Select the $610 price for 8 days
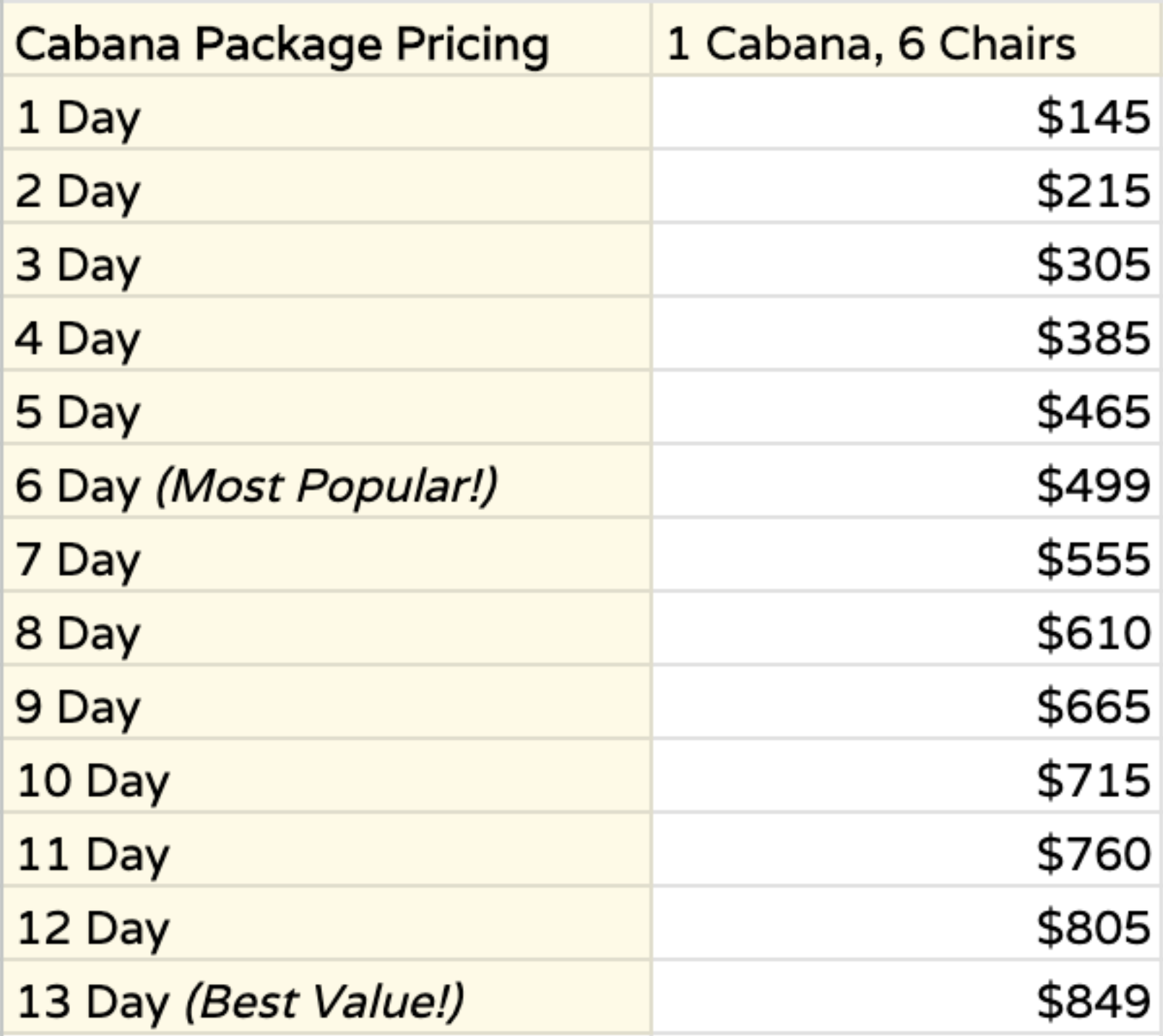The height and width of the screenshot is (1036, 1163). pyautogui.click(x=1092, y=634)
